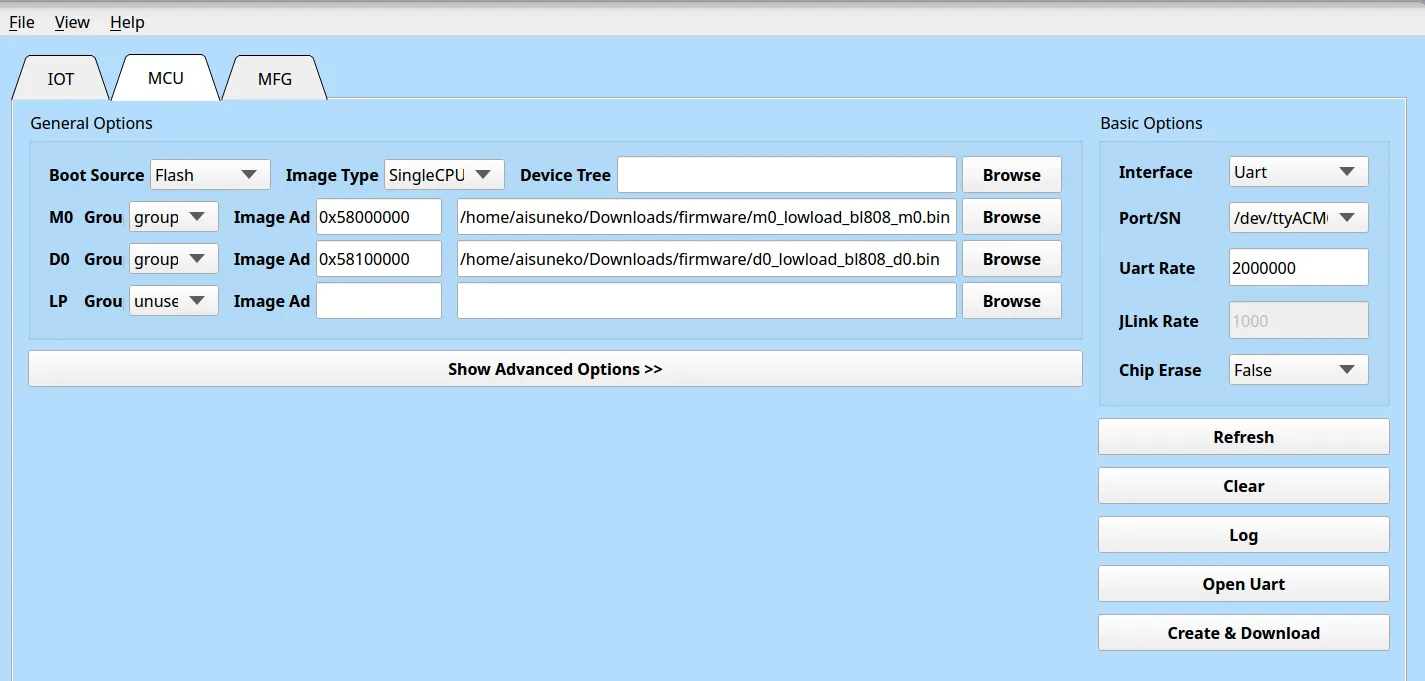Screen dimensions: 1425x681
Task: Open the Chip Erase dropdown
Action: point(1298,370)
